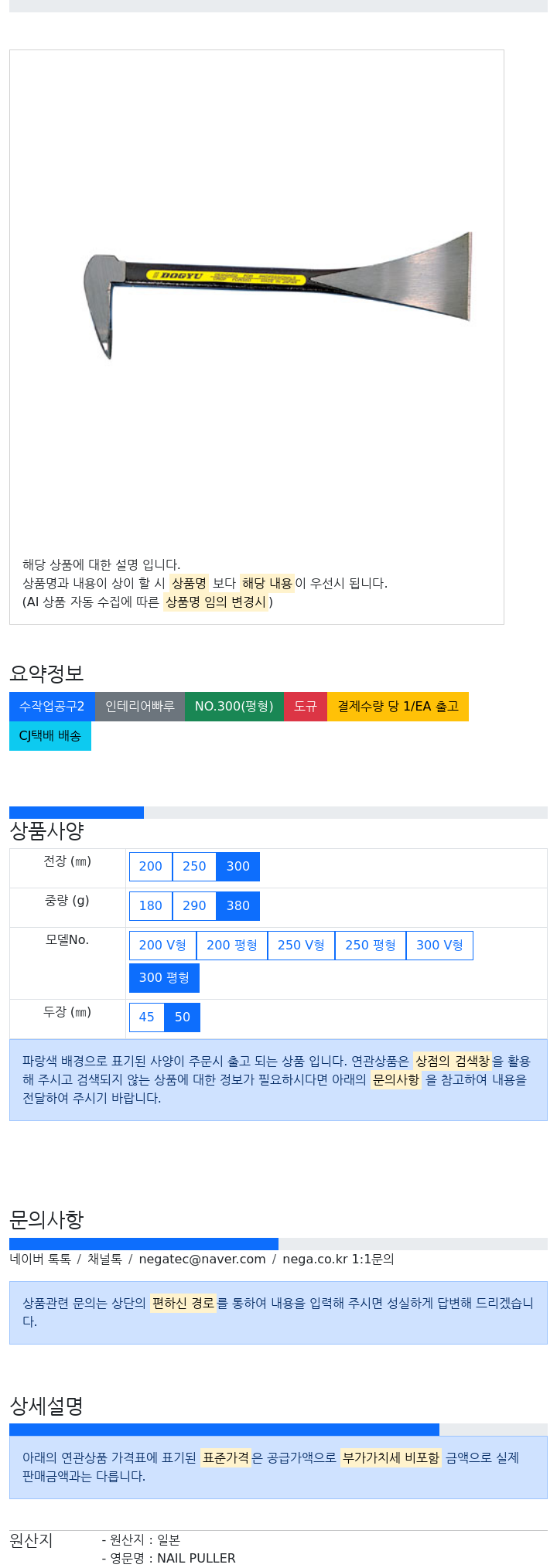Choose model 300 평형
Image resolution: width=557 pixels, height=1568 pixels.
click(164, 977)
